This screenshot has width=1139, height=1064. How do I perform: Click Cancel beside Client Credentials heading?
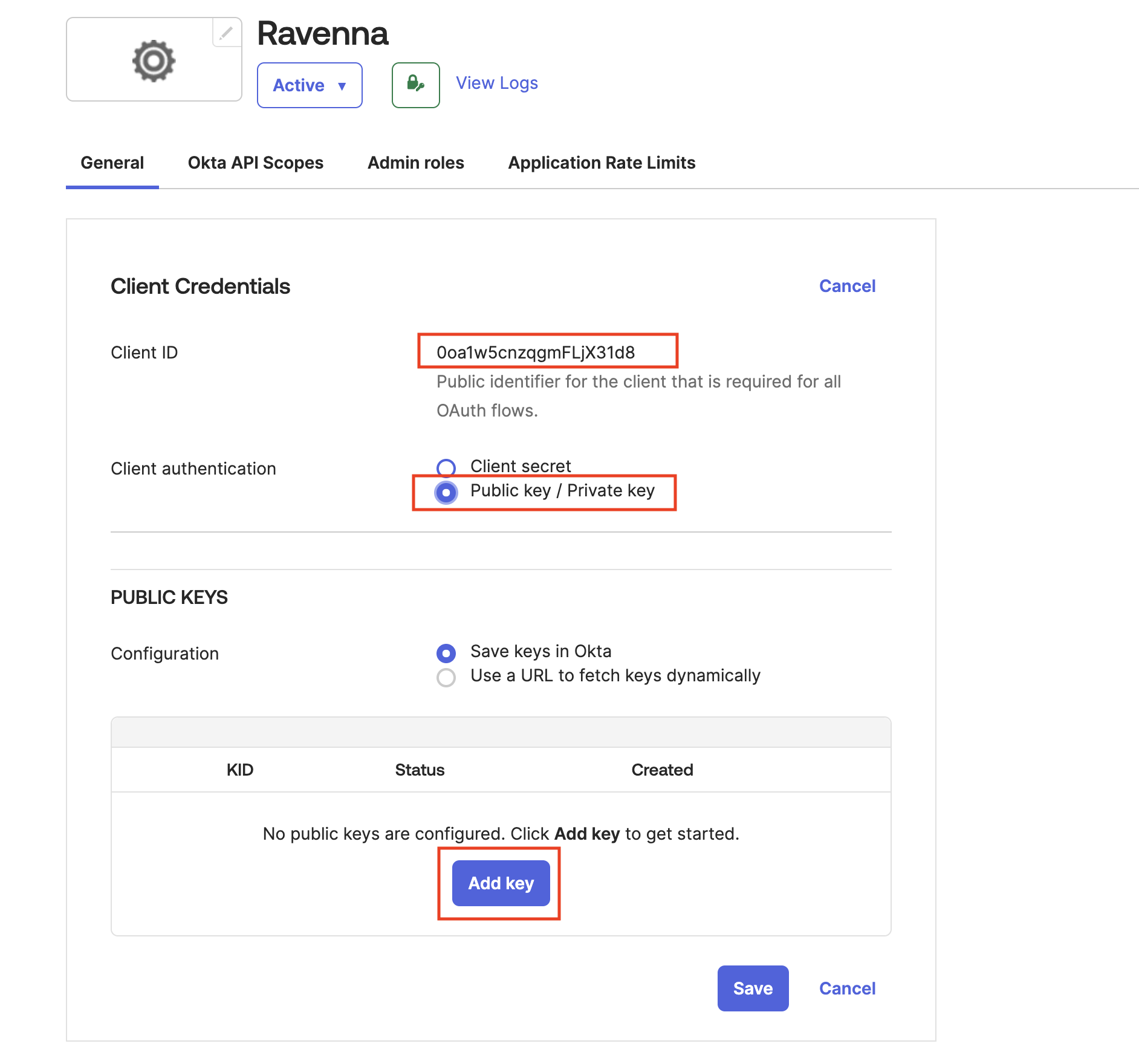point(847,286)
